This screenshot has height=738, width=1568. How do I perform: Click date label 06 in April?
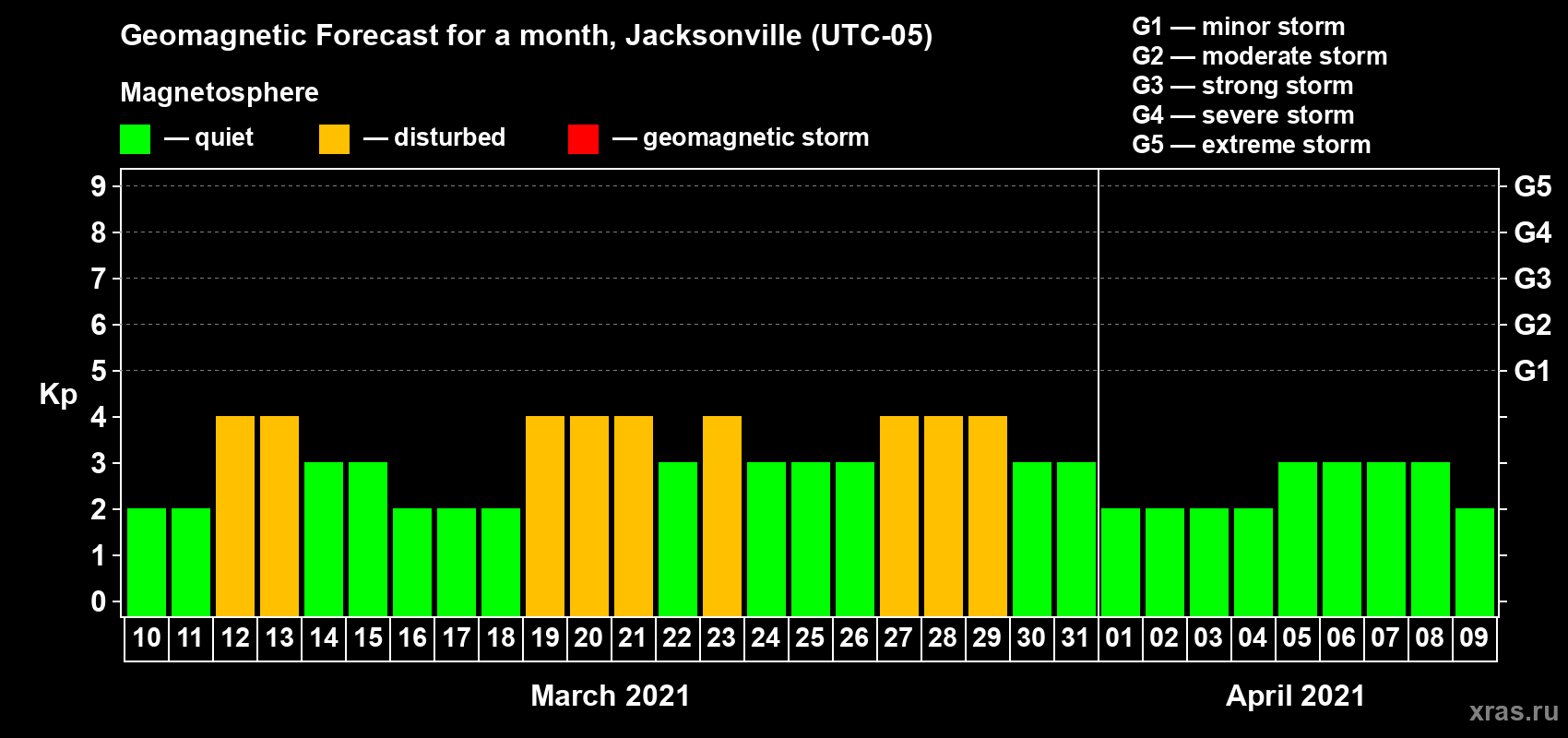pyautogui.click(x=1341, y=638)
